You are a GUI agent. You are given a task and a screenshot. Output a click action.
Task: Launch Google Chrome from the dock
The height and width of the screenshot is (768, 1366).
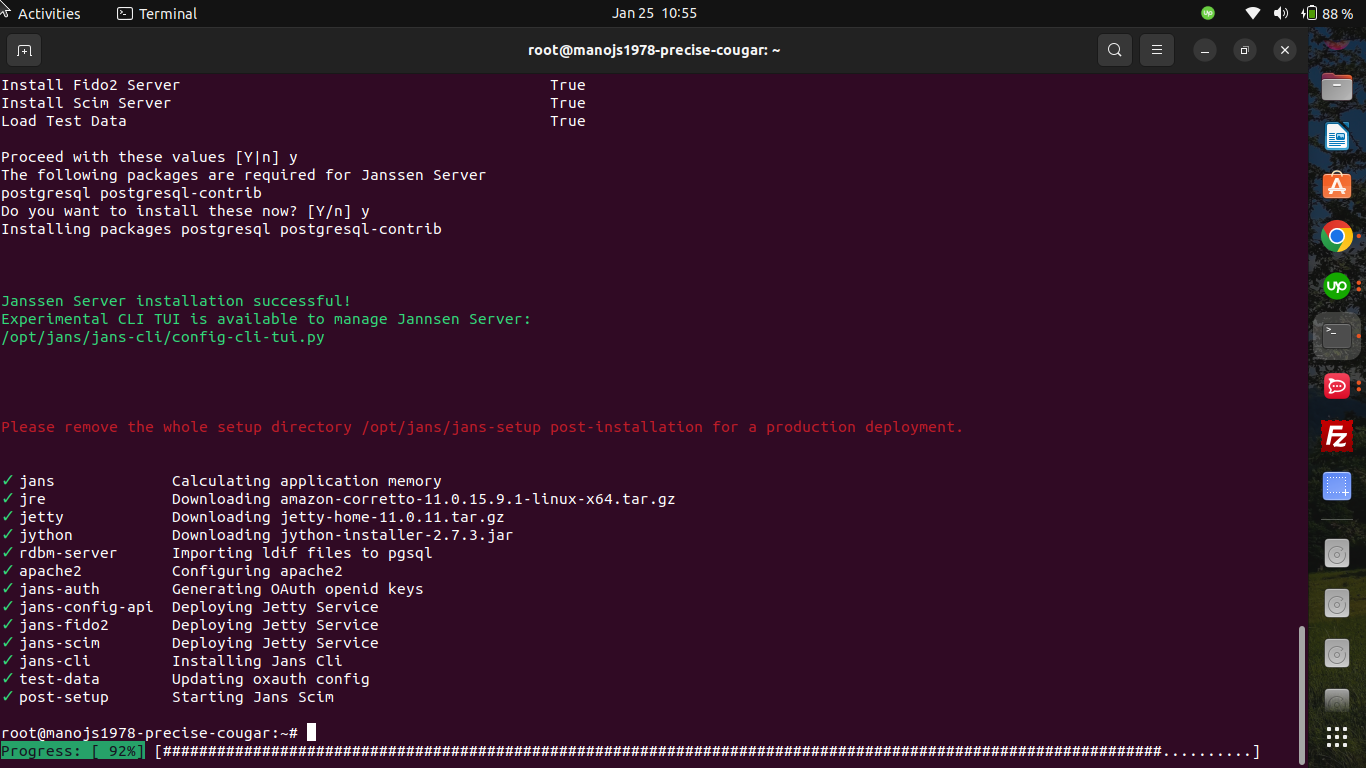(x=1337, y=236)
